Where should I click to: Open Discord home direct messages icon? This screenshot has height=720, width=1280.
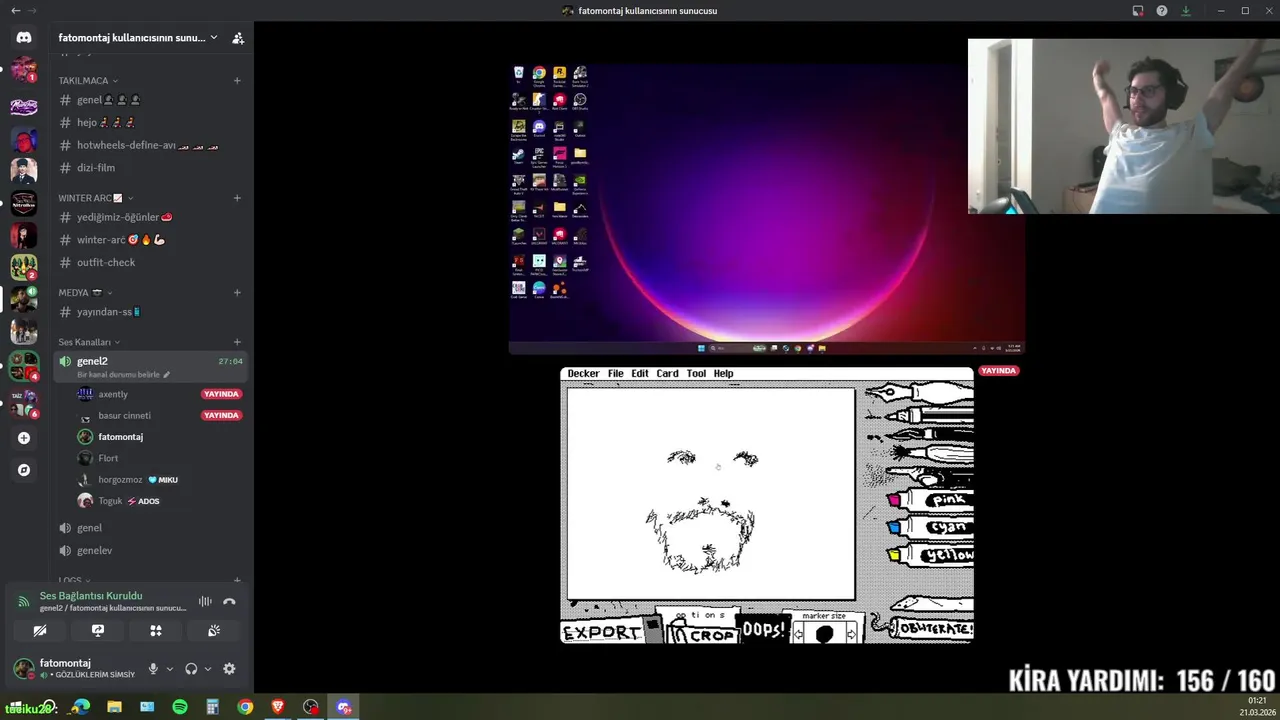click(x=24, y=37)
